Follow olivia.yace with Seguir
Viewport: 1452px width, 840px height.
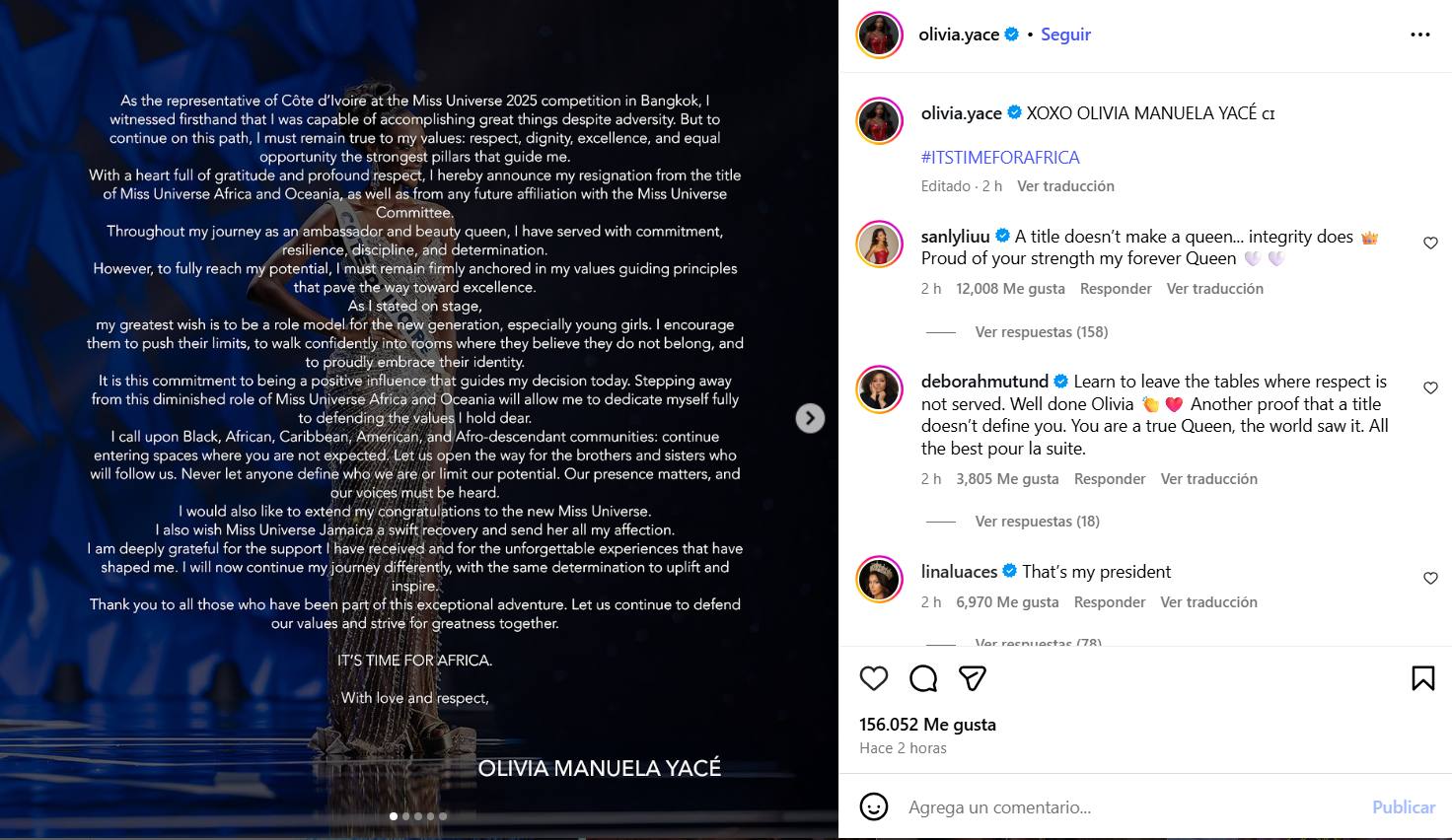[x=1065, y=35]
